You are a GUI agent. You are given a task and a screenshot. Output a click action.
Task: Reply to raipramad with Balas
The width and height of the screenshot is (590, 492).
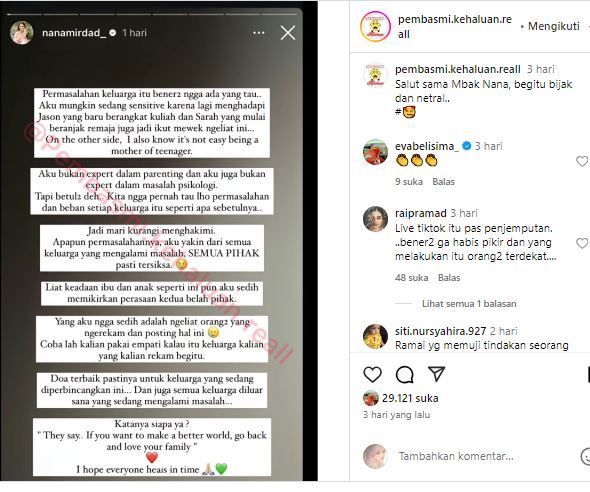[449, 278]
